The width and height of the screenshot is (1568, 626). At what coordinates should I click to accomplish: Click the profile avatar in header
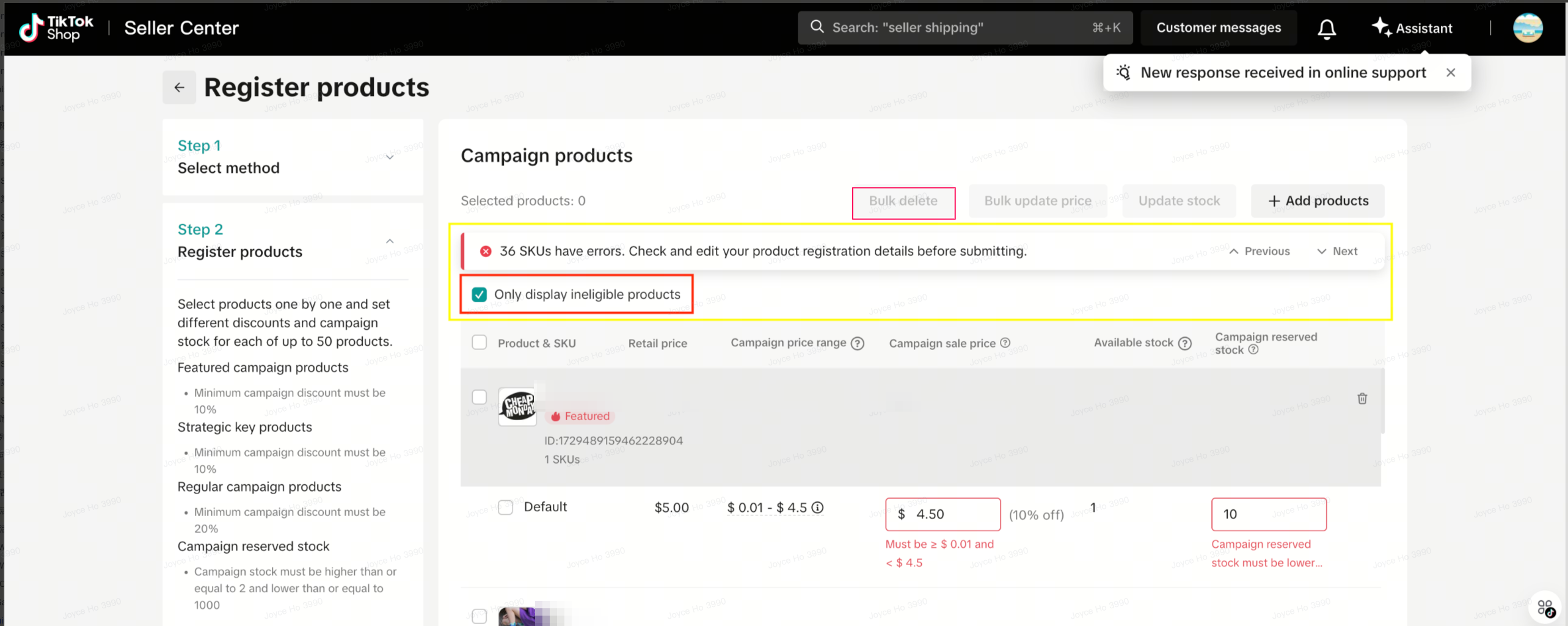pyautogui.click(x=1527, y=28)
